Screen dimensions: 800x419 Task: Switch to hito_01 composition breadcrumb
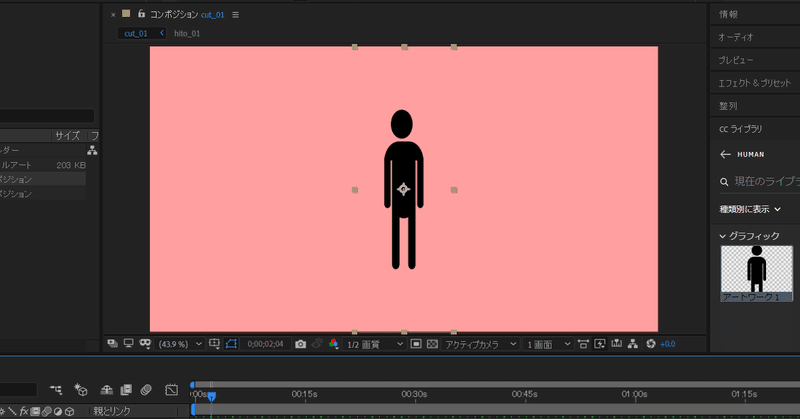point(187,34)
